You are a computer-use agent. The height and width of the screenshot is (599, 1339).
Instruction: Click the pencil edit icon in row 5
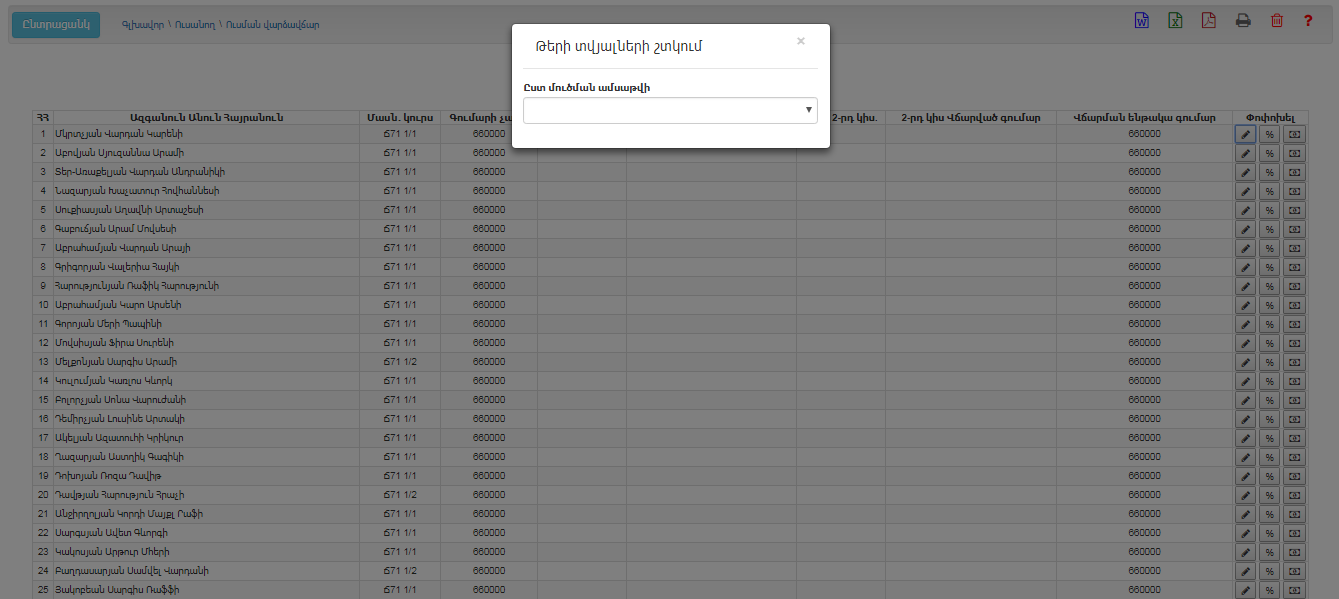click(1245, 210)
